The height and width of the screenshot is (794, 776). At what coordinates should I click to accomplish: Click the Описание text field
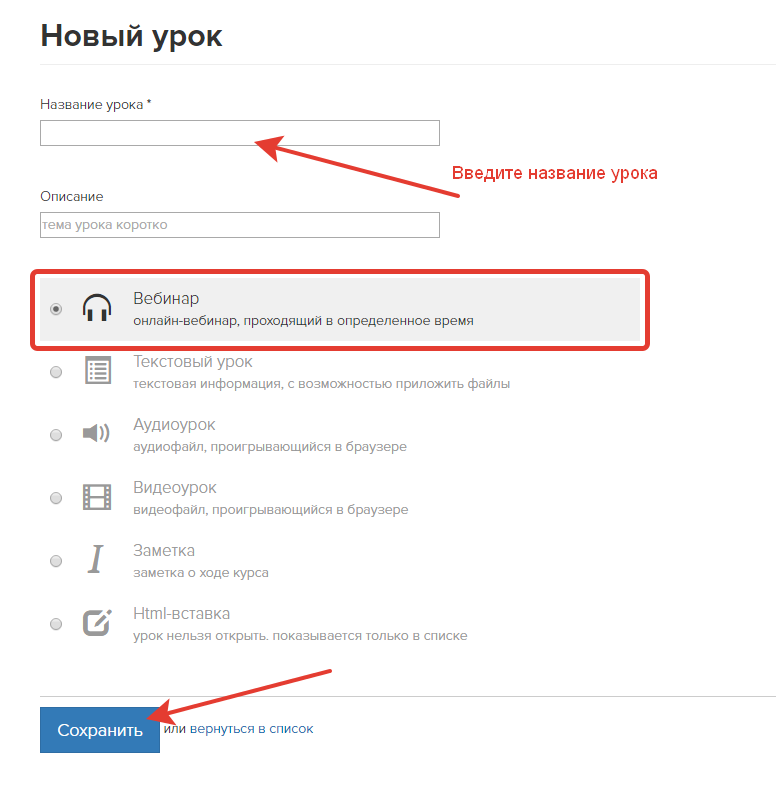[x=240, y=225]
